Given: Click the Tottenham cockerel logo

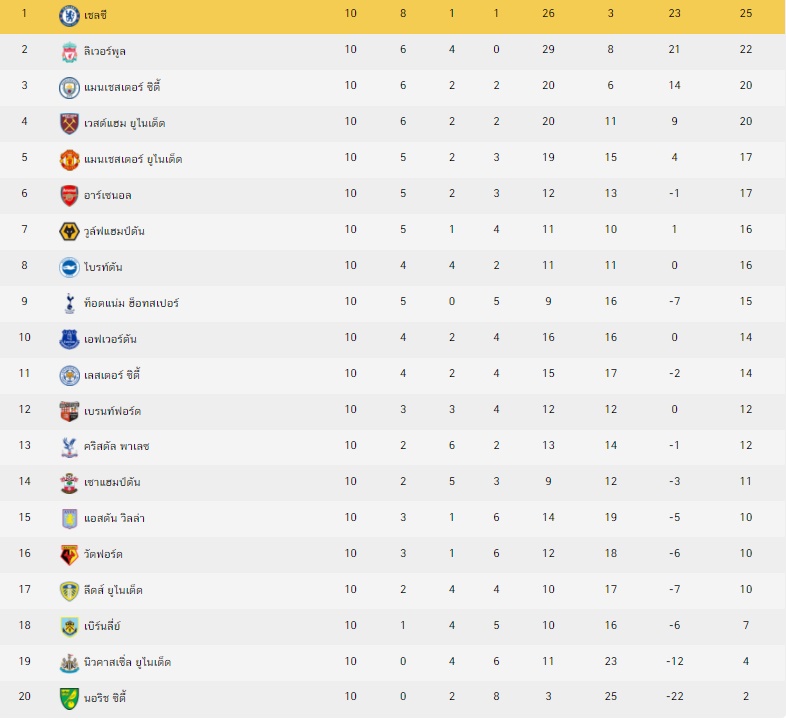Looking at the screenshot, I should pos(69,303).
